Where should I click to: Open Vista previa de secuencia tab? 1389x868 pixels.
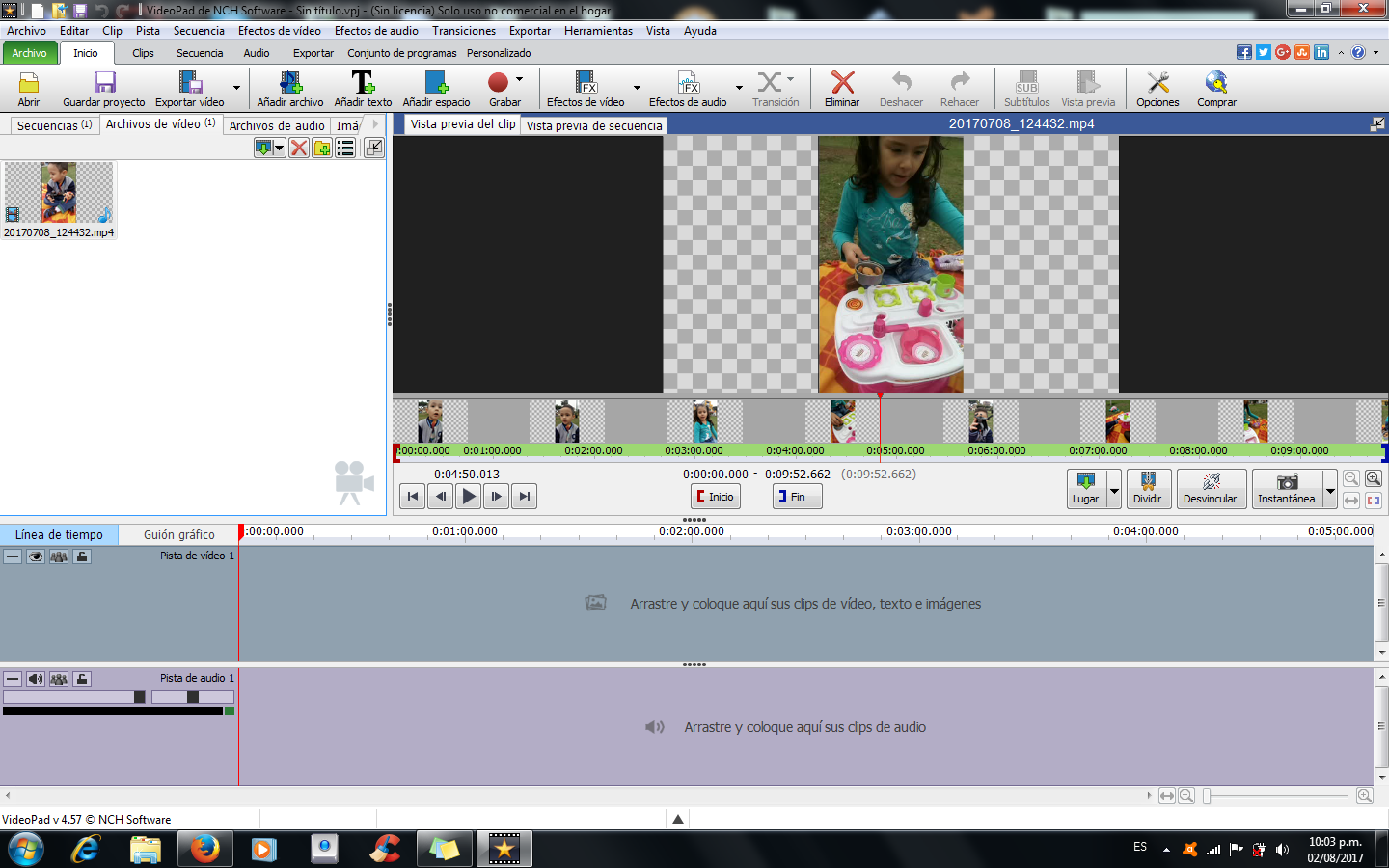pos(594,125)
